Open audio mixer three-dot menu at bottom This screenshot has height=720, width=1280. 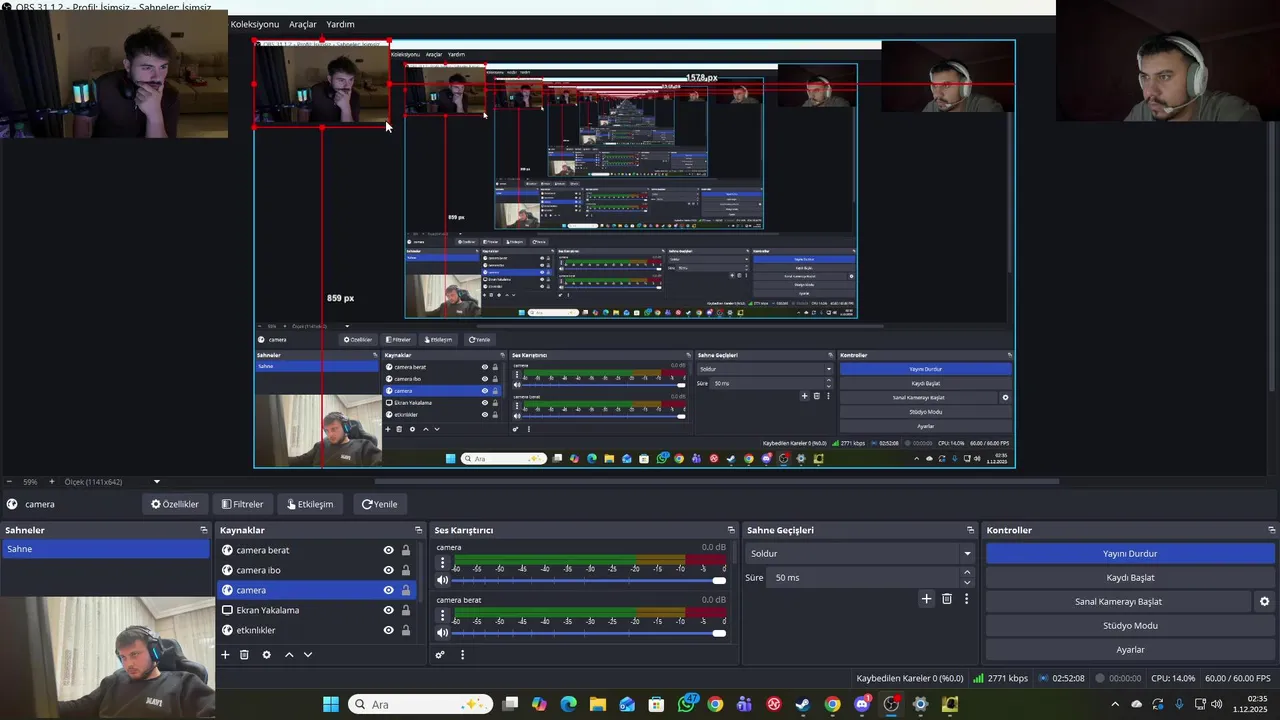point(462,655)
